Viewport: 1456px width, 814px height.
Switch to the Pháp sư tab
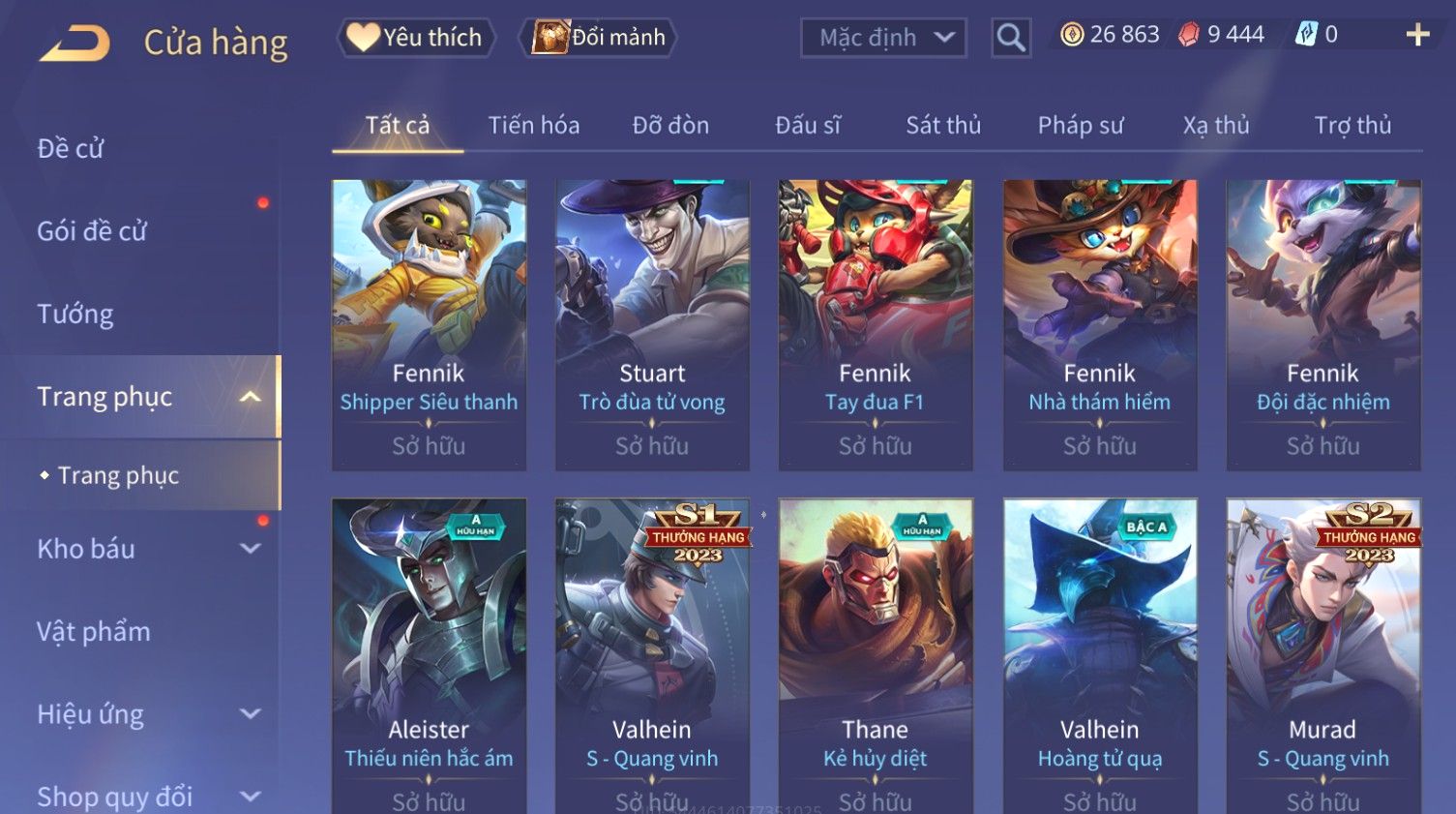(x=1081, y=125)
